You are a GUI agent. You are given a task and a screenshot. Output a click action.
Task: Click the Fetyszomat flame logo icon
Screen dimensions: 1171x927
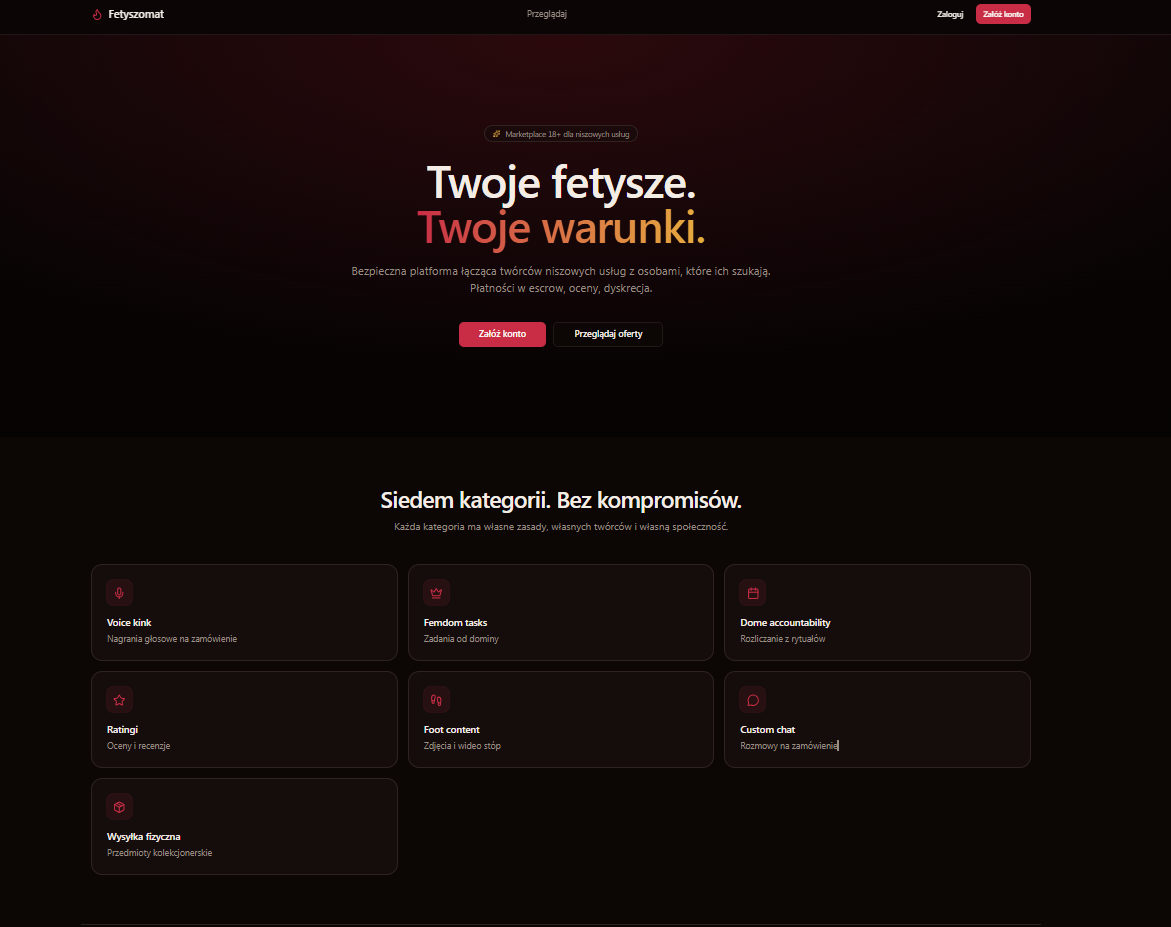(97, 14)
